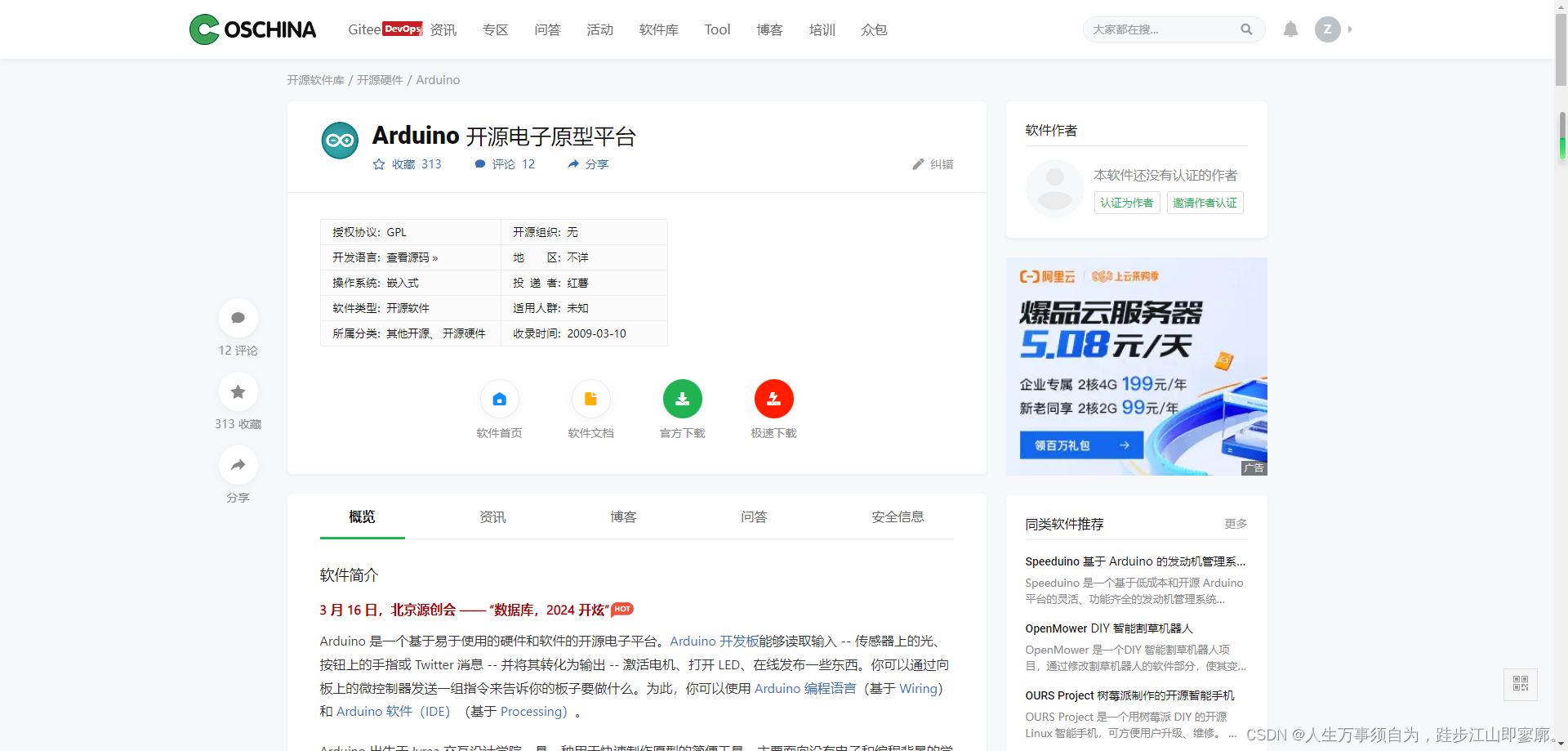Image resolution: width=1568 pixels, height=751 pixels.
Task: Open the Tool nav item
Action: (718, 29)
